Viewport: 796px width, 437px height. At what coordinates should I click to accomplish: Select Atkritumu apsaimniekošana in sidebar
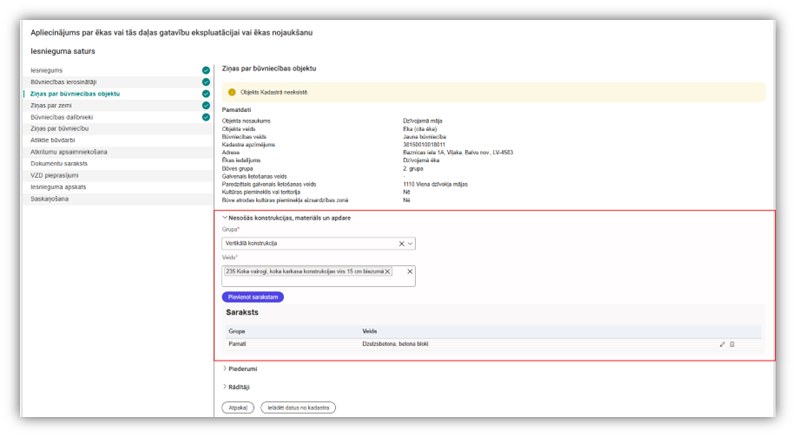pyautogui.click(x=69, y=152)
